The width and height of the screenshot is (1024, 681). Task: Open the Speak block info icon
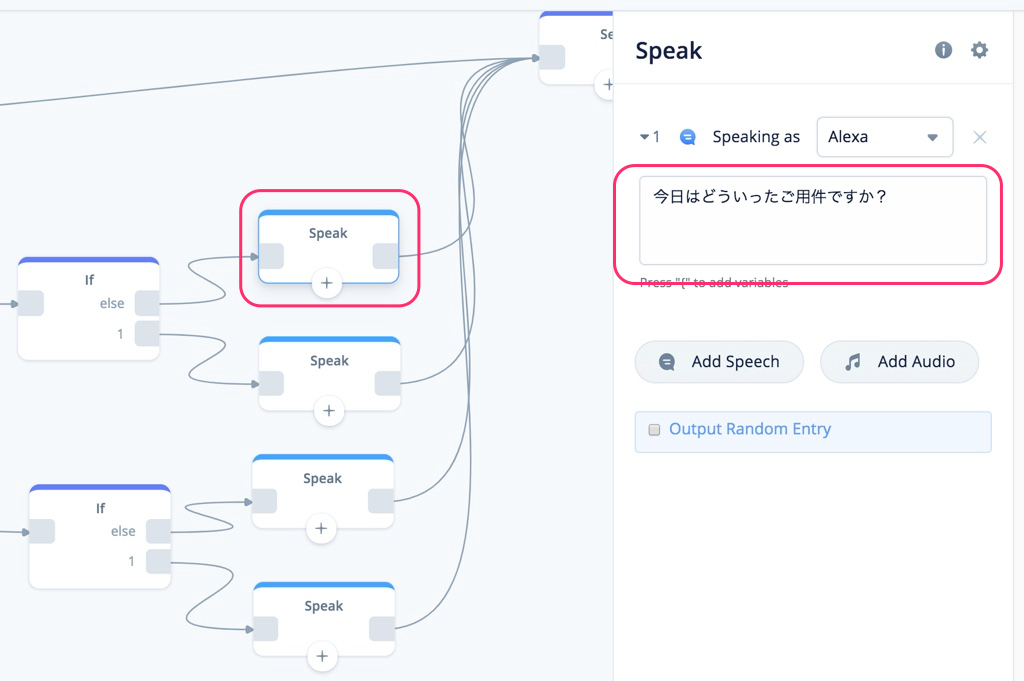[943, 50]
